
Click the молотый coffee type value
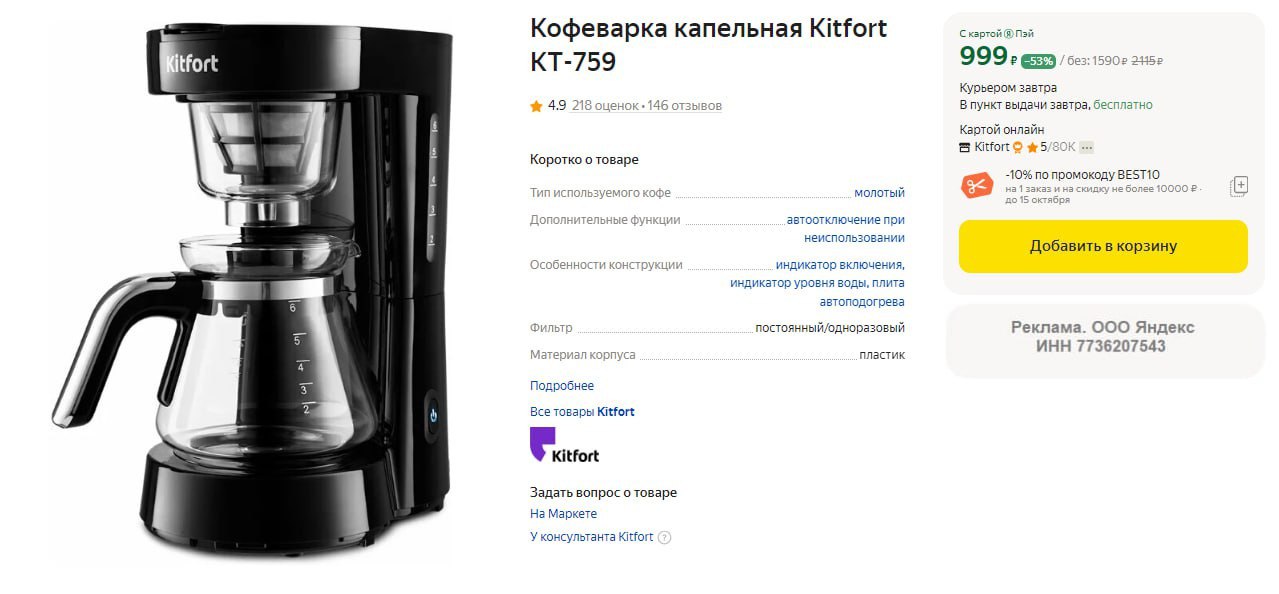coord(879,193)
